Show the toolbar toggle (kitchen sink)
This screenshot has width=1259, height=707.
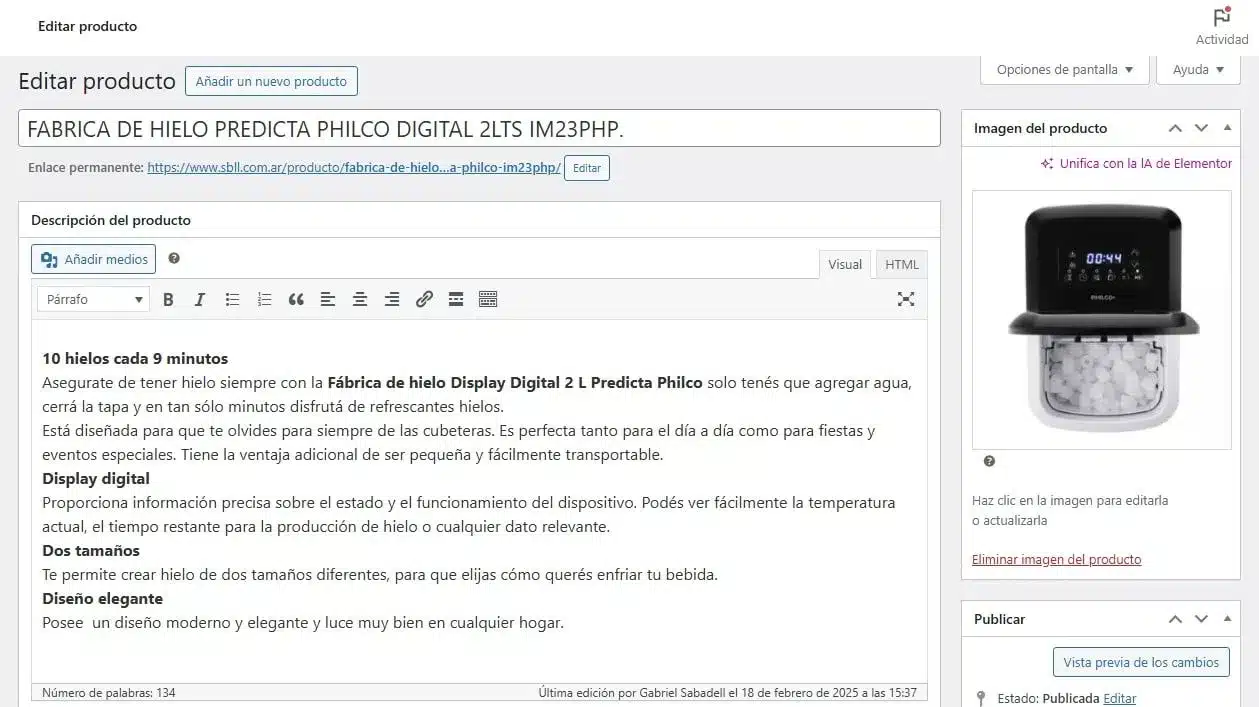488,299
